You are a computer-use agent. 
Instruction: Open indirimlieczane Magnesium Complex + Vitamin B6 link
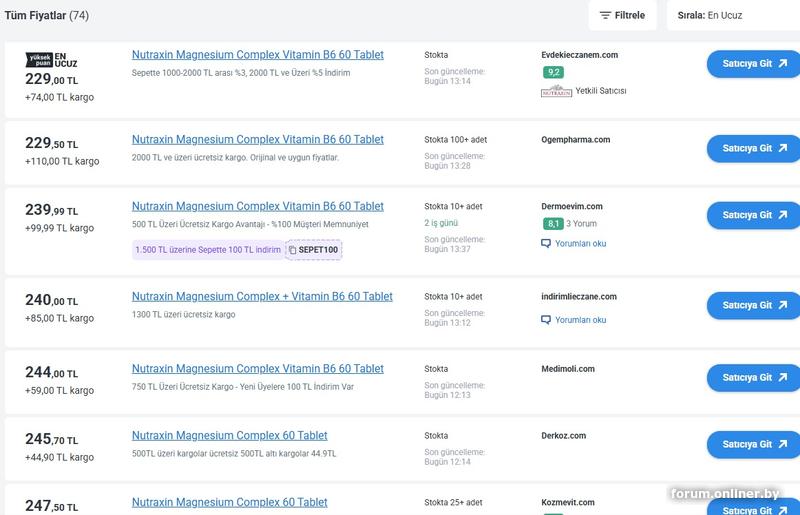[262, 297]
